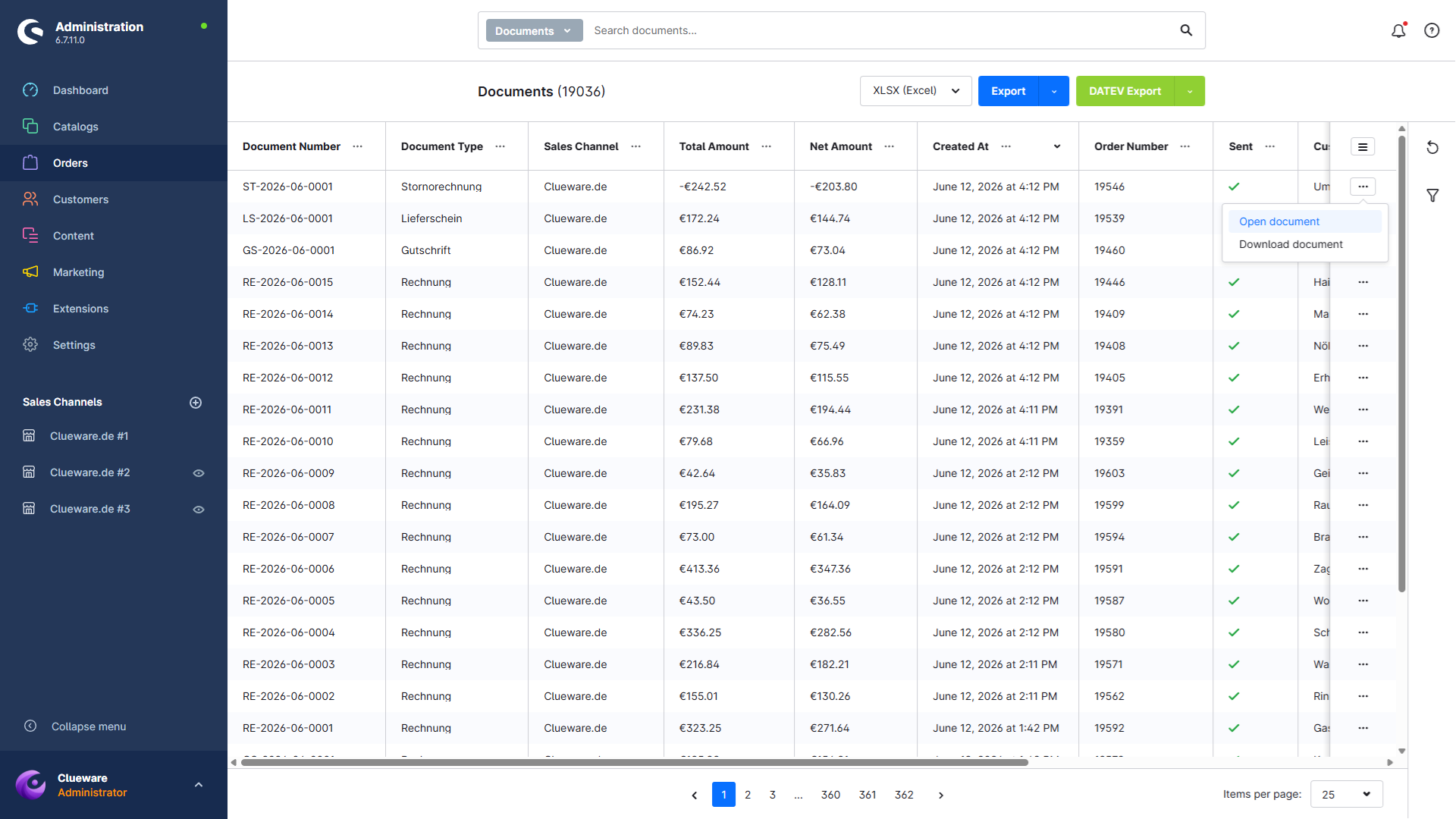Choose Open document from context menu
This screenshot has width=1456, height=819.
pos(1304,221)
